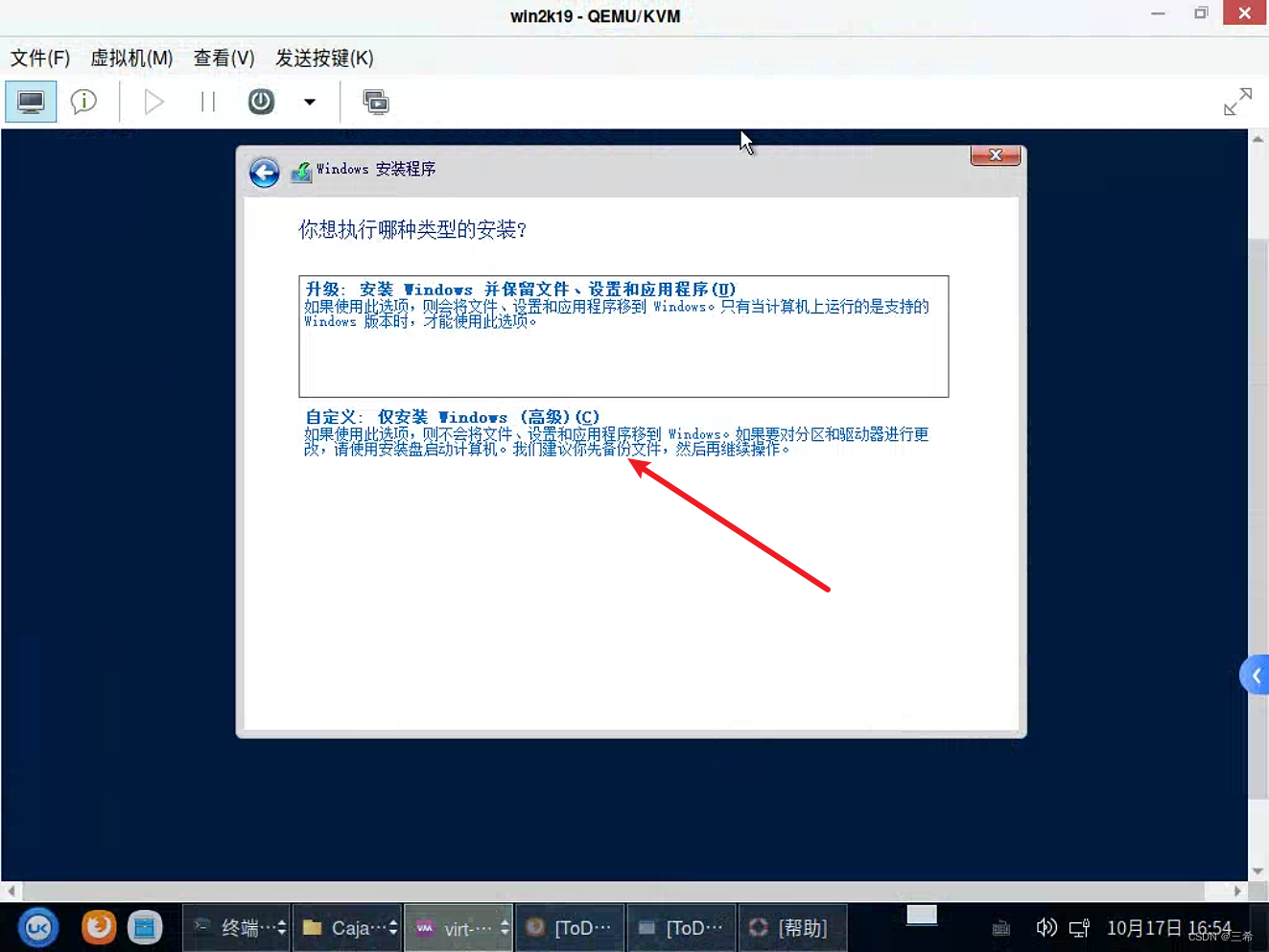Open the volume tray icon
This screenshot has height=952, width=1269.
point(1046,927)
